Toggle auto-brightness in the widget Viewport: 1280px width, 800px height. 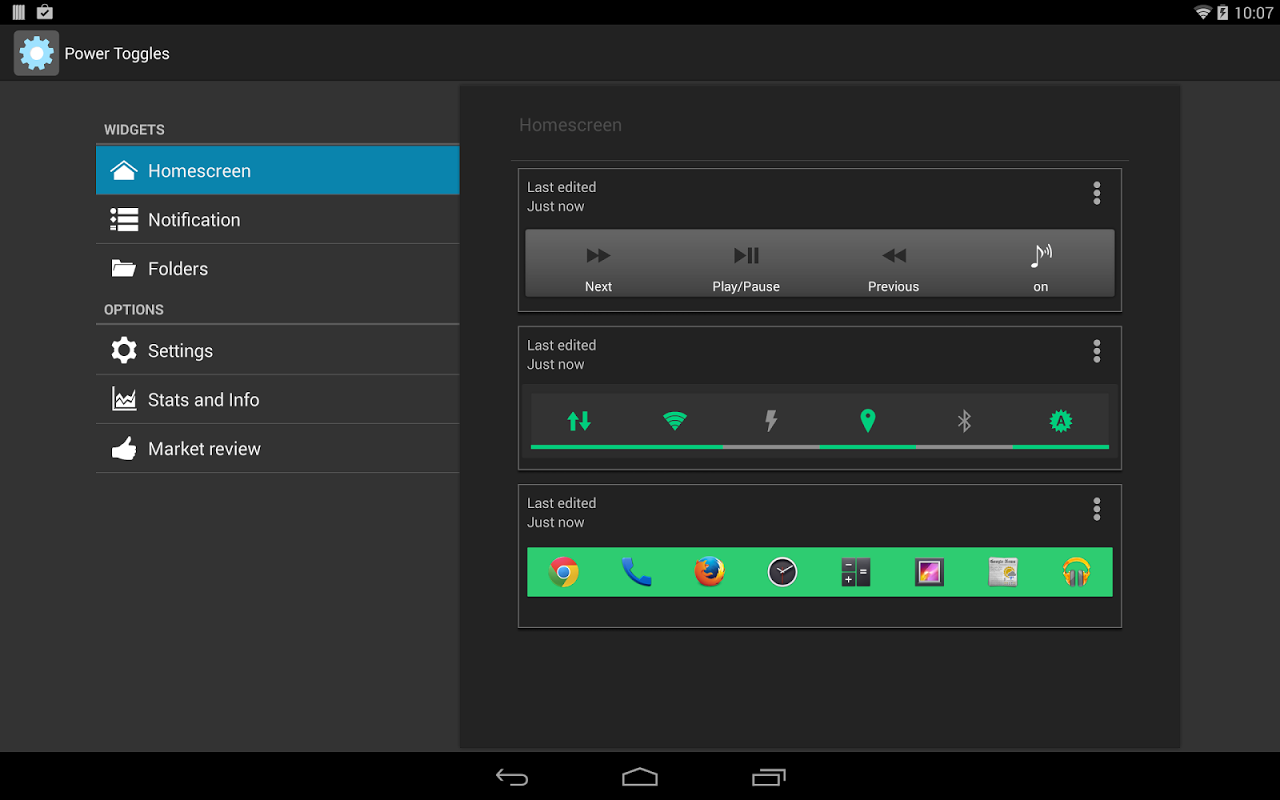[x=1060, y=422]
